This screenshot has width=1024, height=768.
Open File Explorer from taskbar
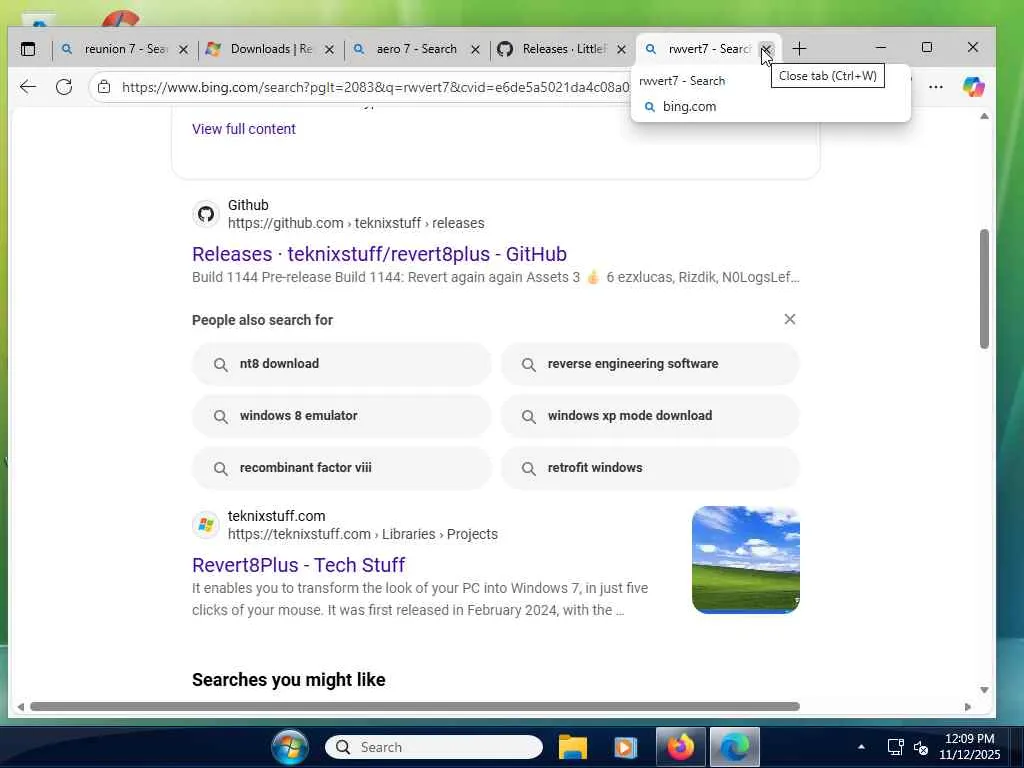pos(573,747)
